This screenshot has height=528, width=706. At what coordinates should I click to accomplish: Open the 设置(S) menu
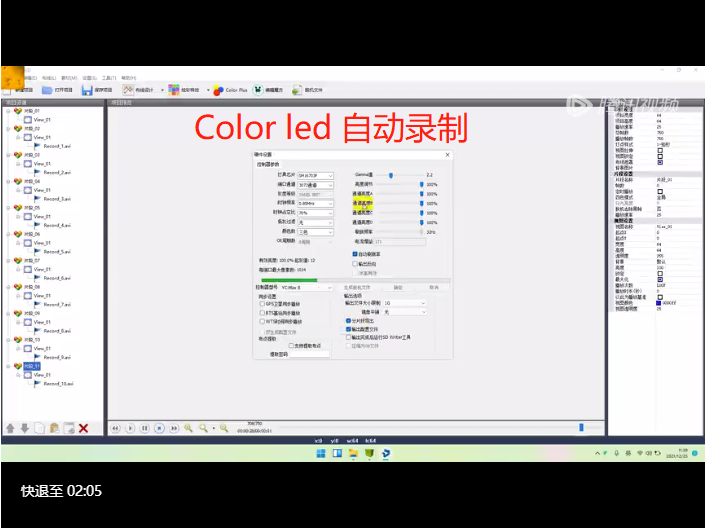pyautogui.click(x=90, y=78)
